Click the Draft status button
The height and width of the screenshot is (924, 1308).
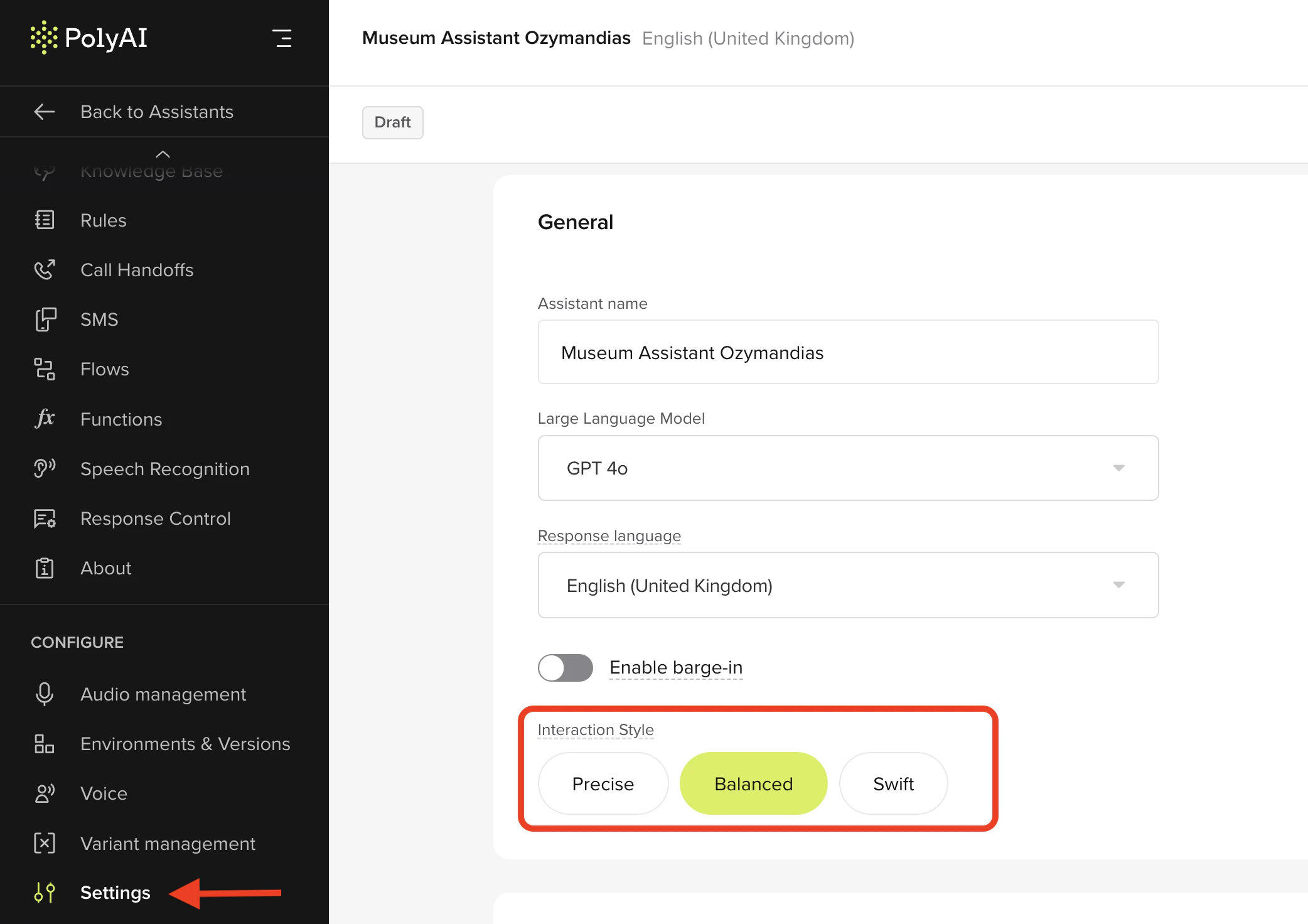pos(392,122)
